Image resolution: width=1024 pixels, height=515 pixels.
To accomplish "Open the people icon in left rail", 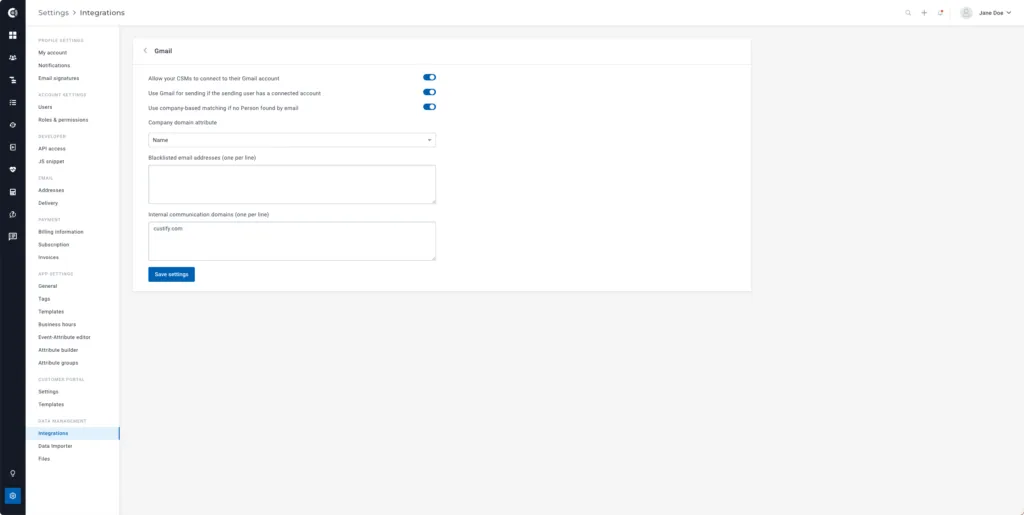I will point(12,57).
